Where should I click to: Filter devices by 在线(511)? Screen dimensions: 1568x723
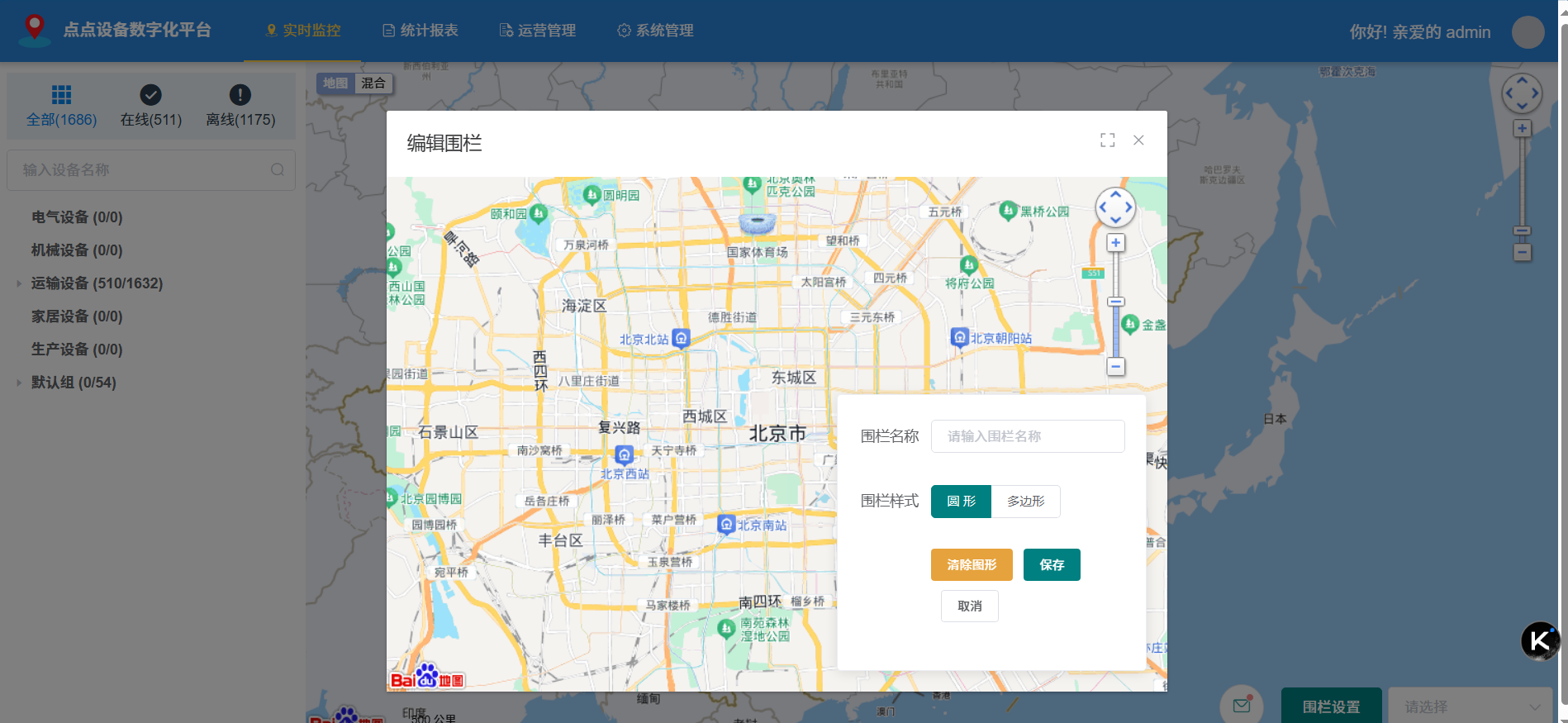151,106
